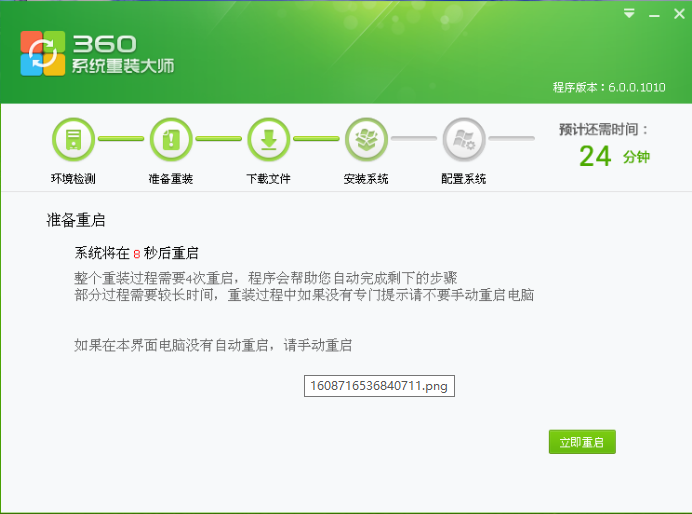
Task: Click the 准备重装 step icon
Action: click(x=170, y=139)
